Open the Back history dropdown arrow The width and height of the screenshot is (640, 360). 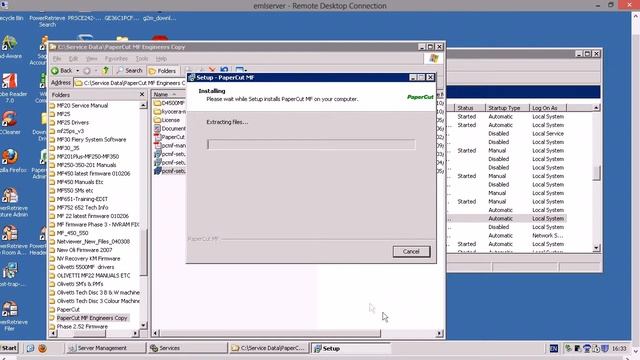78,71
